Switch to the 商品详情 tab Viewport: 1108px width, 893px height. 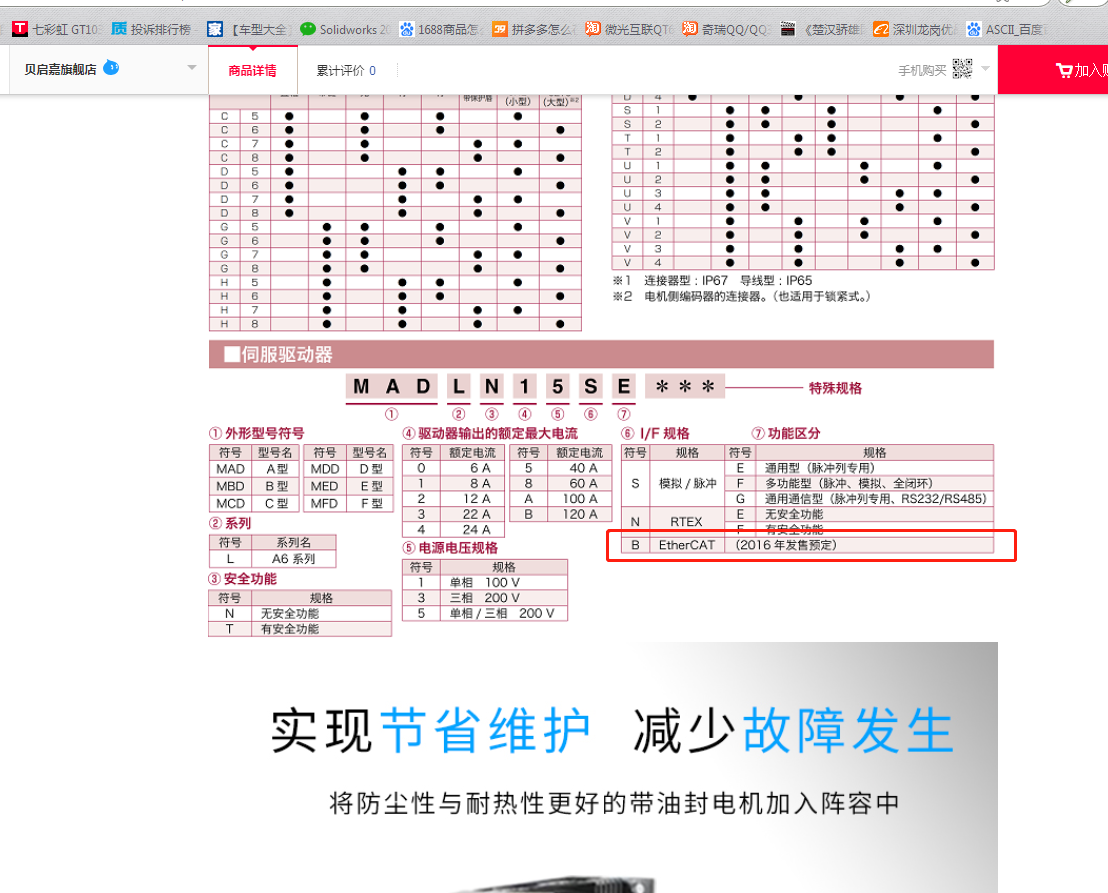(x=252, y=71)
